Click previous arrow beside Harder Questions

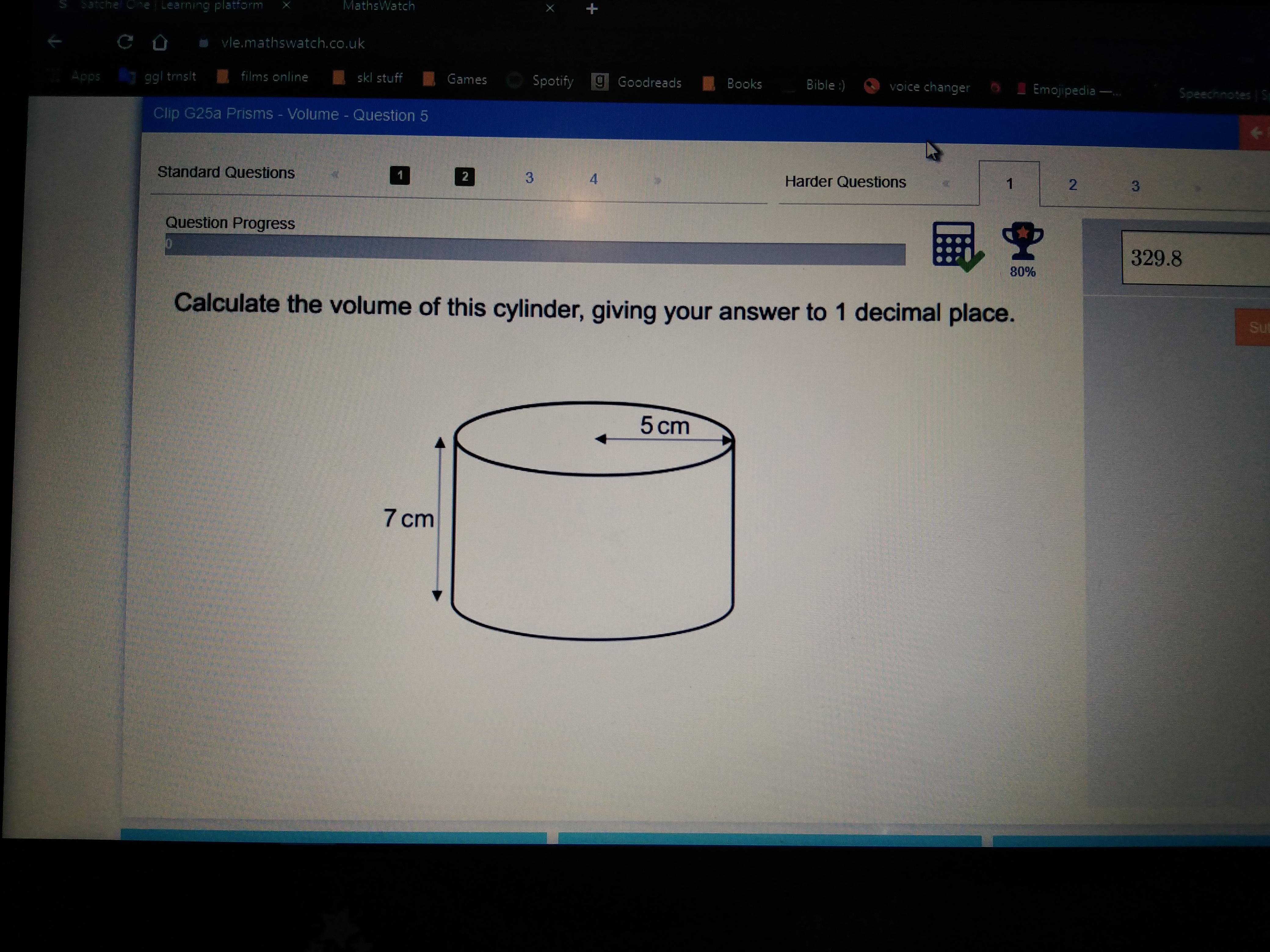coord(946,184)
